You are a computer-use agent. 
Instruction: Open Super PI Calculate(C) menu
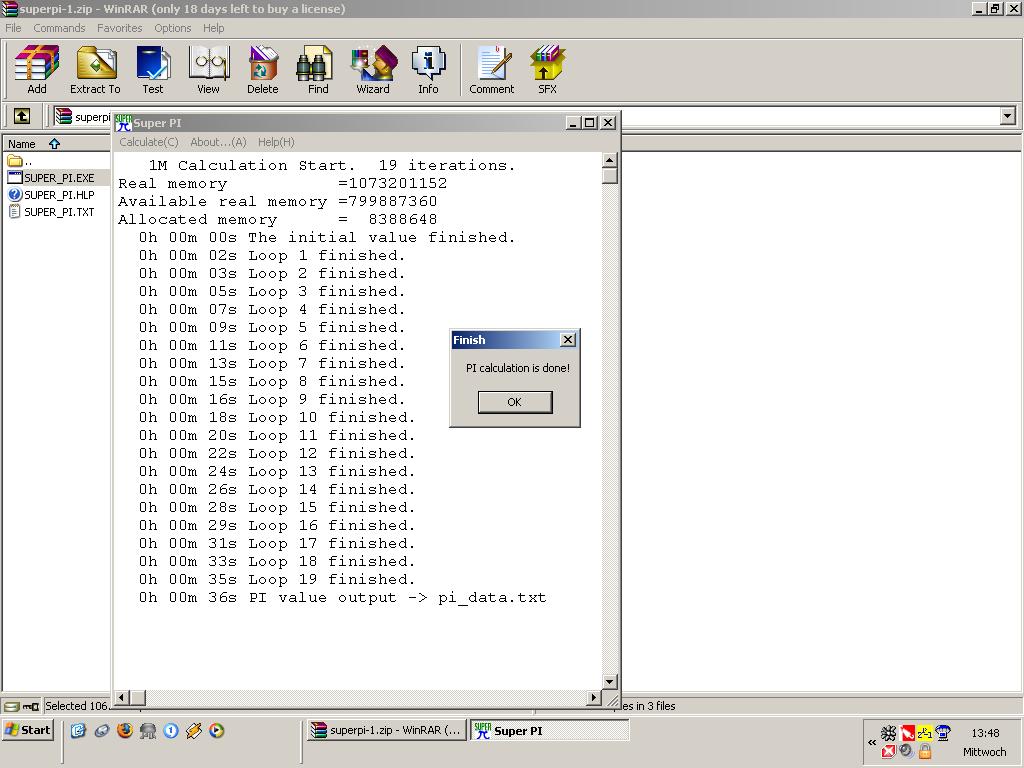pos(149,142)
